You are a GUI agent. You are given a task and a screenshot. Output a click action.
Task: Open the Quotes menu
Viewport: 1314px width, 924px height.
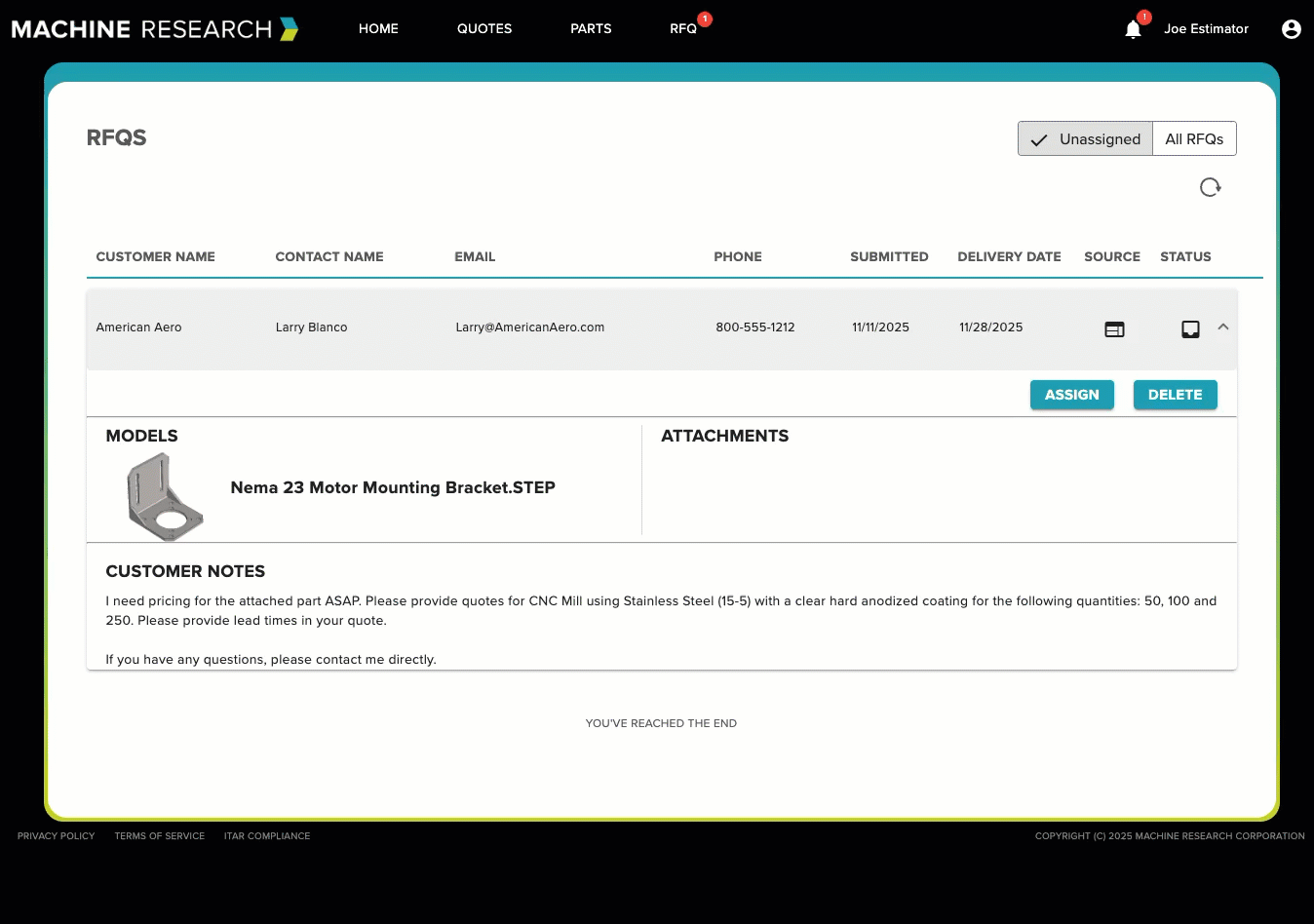(x=484, y=29)
